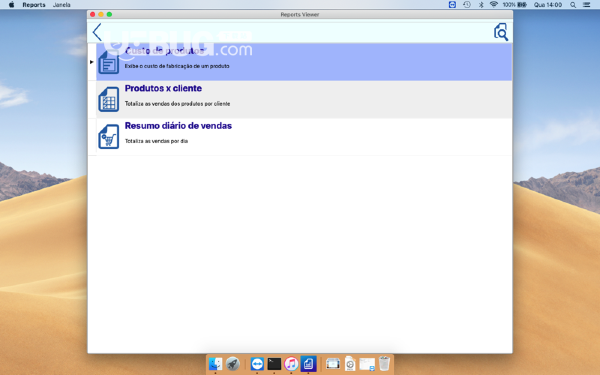
Task: Click the Qua 14:00 clock
Action: [548, 5]
